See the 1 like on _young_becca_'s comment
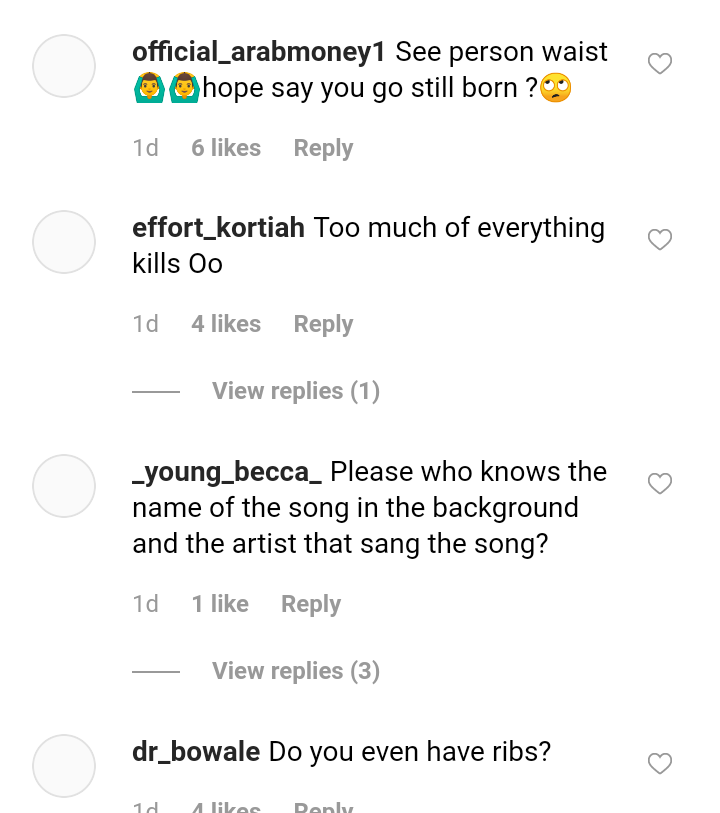720x813 pixels. (220, 604)
